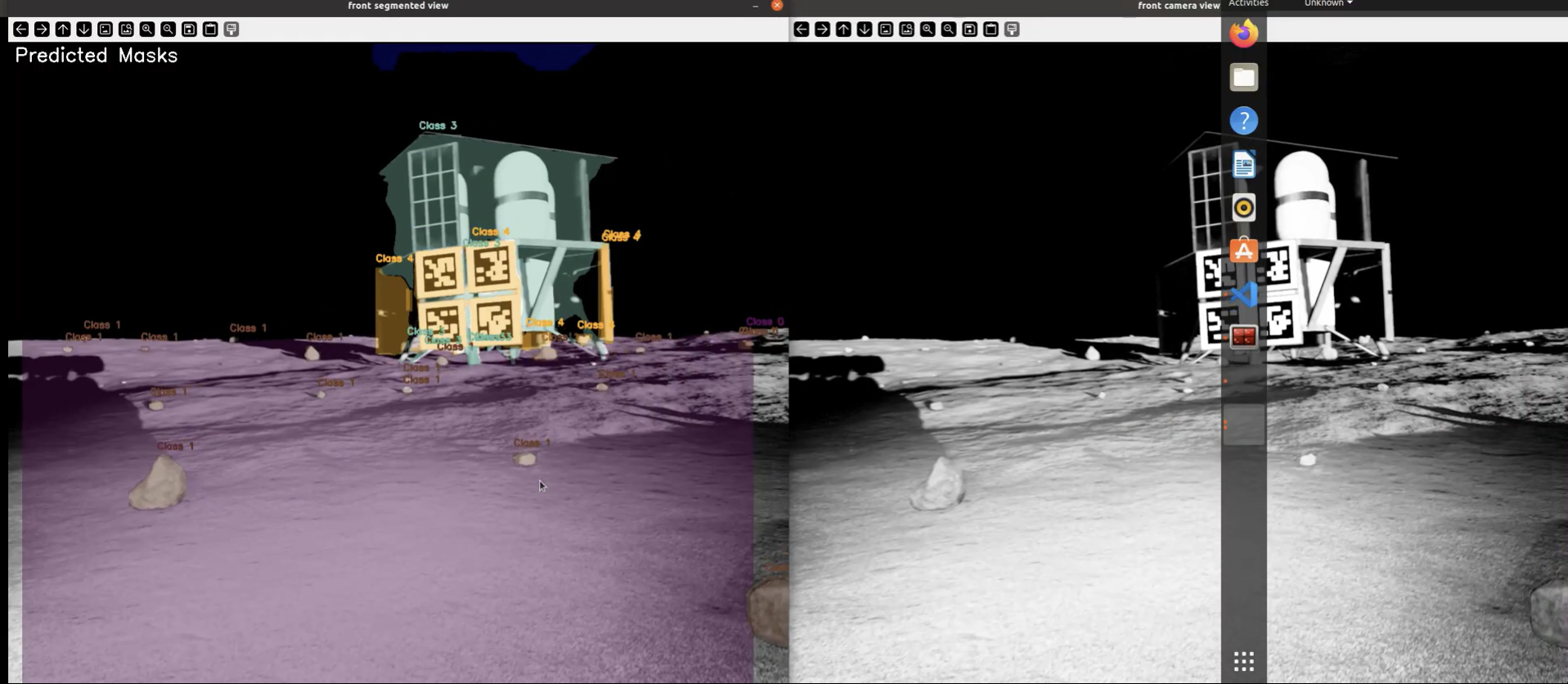This screenshot has width=1568, height=684.
Task: Show Applications grid in the dock
Action: 1243,661
